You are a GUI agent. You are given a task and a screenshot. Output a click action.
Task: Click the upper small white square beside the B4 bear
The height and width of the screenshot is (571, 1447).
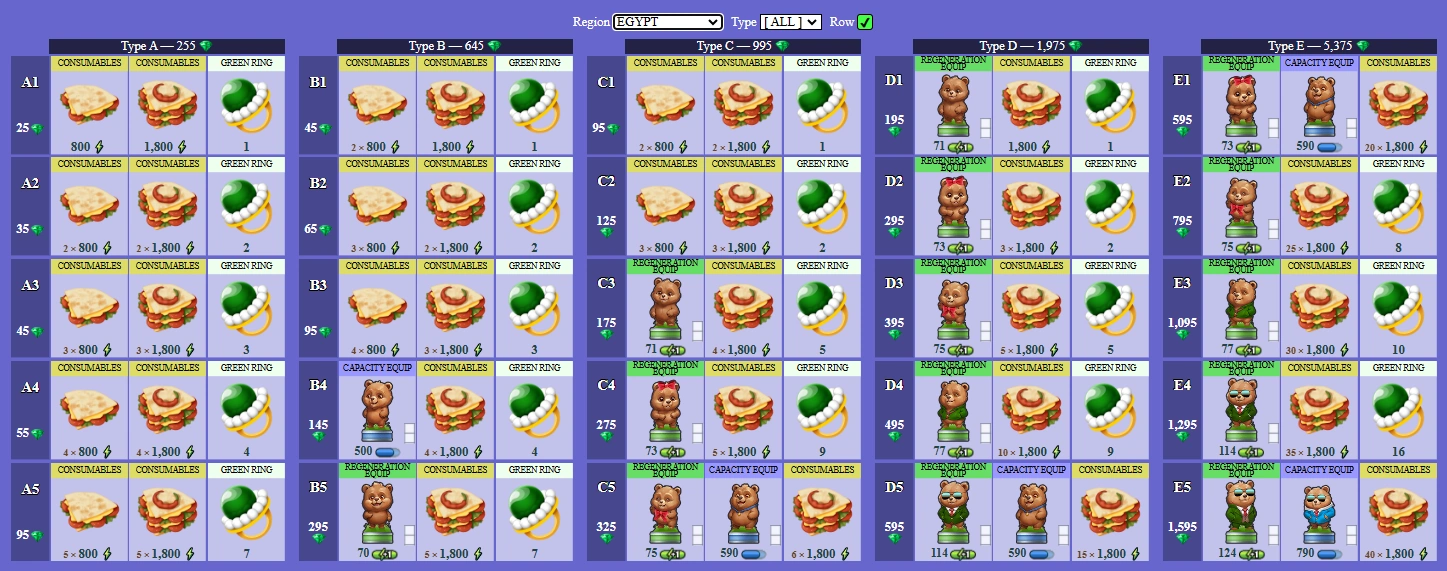[409, 429]
